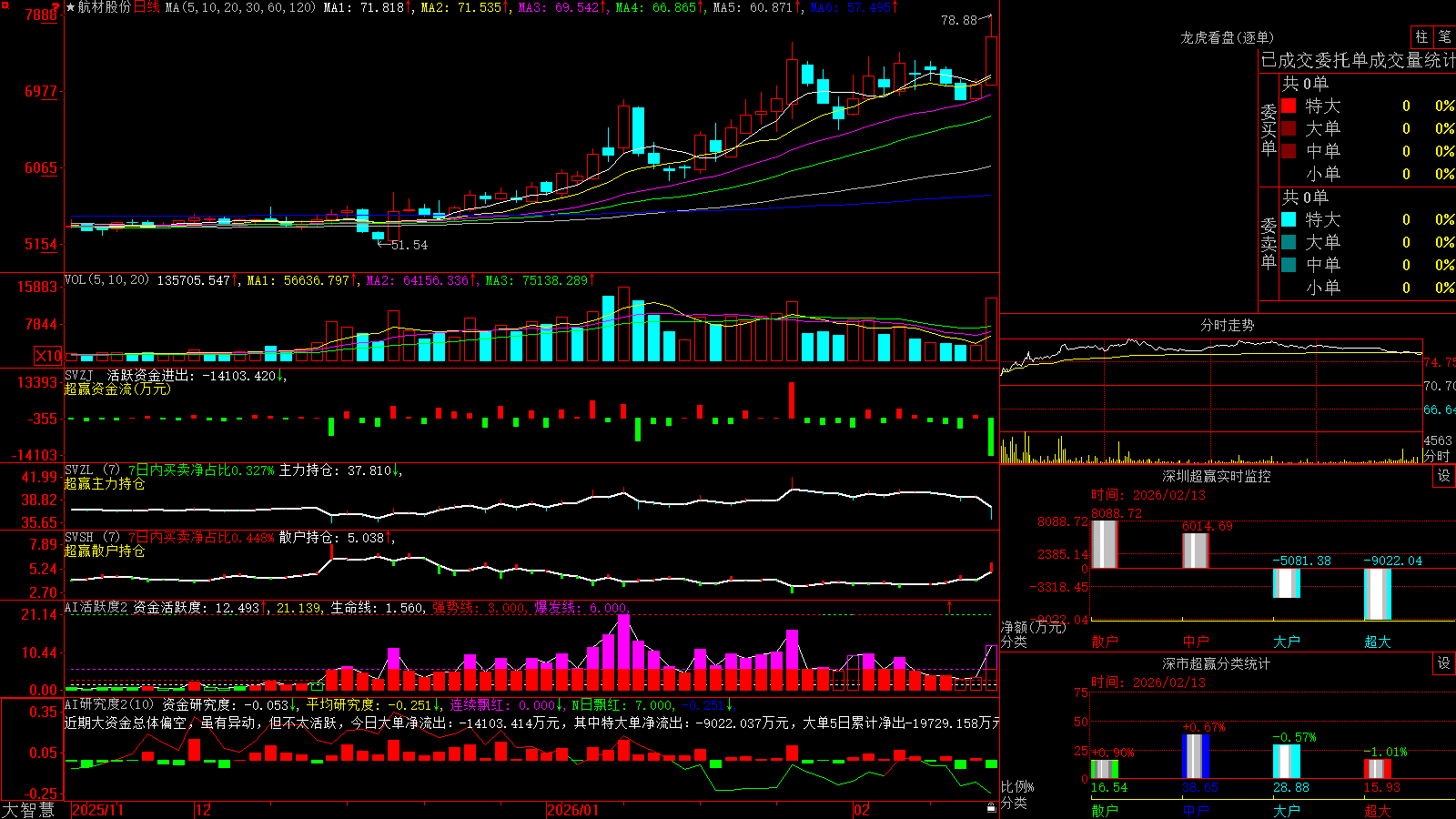Click the 生命线: 1.560 label
1456x819 pixels.
pos(377,608)
